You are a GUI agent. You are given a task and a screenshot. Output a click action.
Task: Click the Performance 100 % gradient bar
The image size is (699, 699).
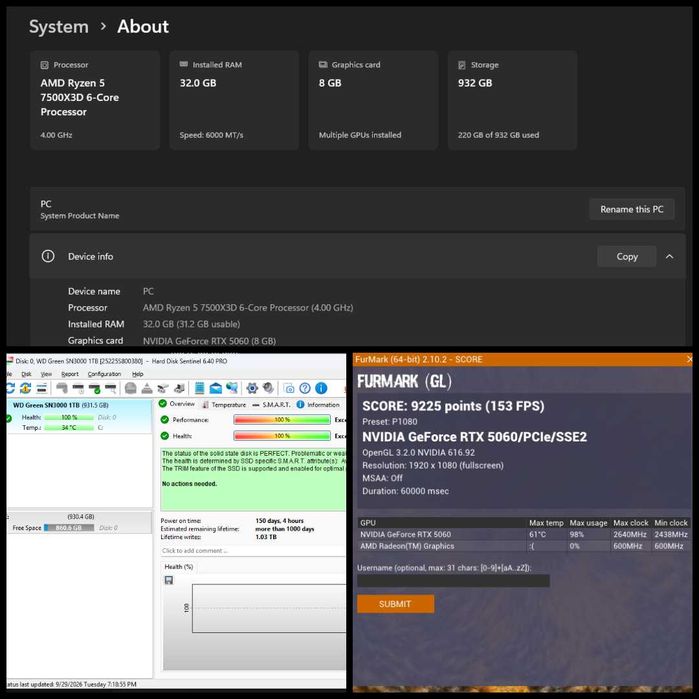click(x=282, y=419)
